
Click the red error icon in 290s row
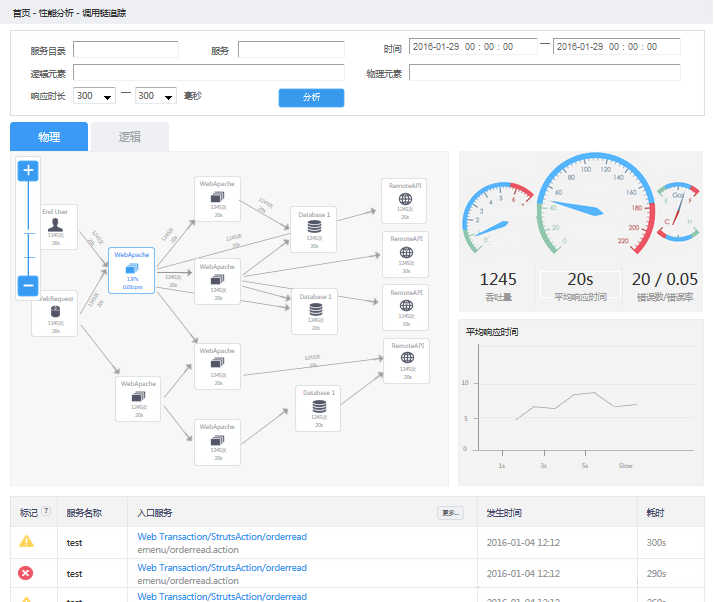26,573
